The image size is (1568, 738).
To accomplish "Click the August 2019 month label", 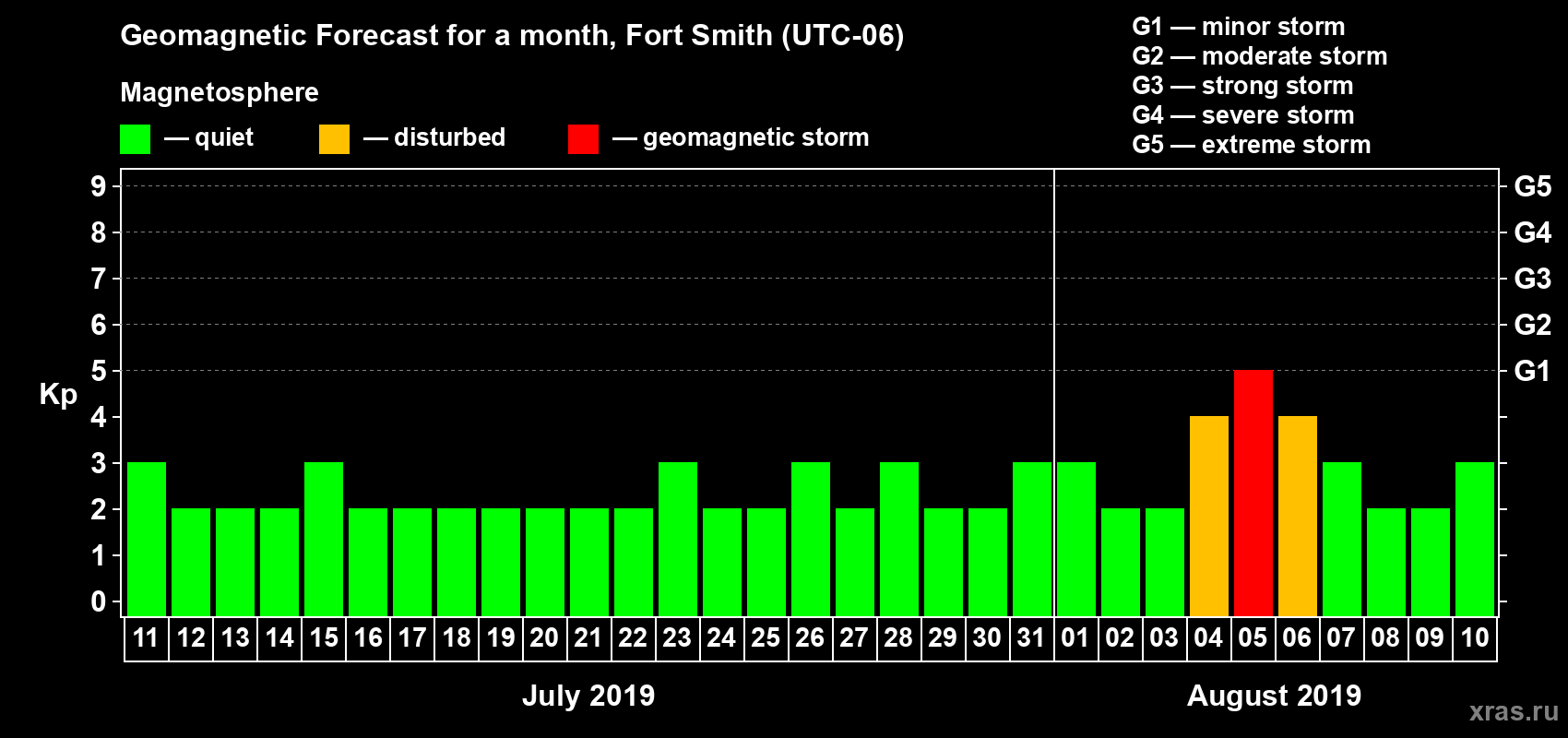I will pos(1275,696).
